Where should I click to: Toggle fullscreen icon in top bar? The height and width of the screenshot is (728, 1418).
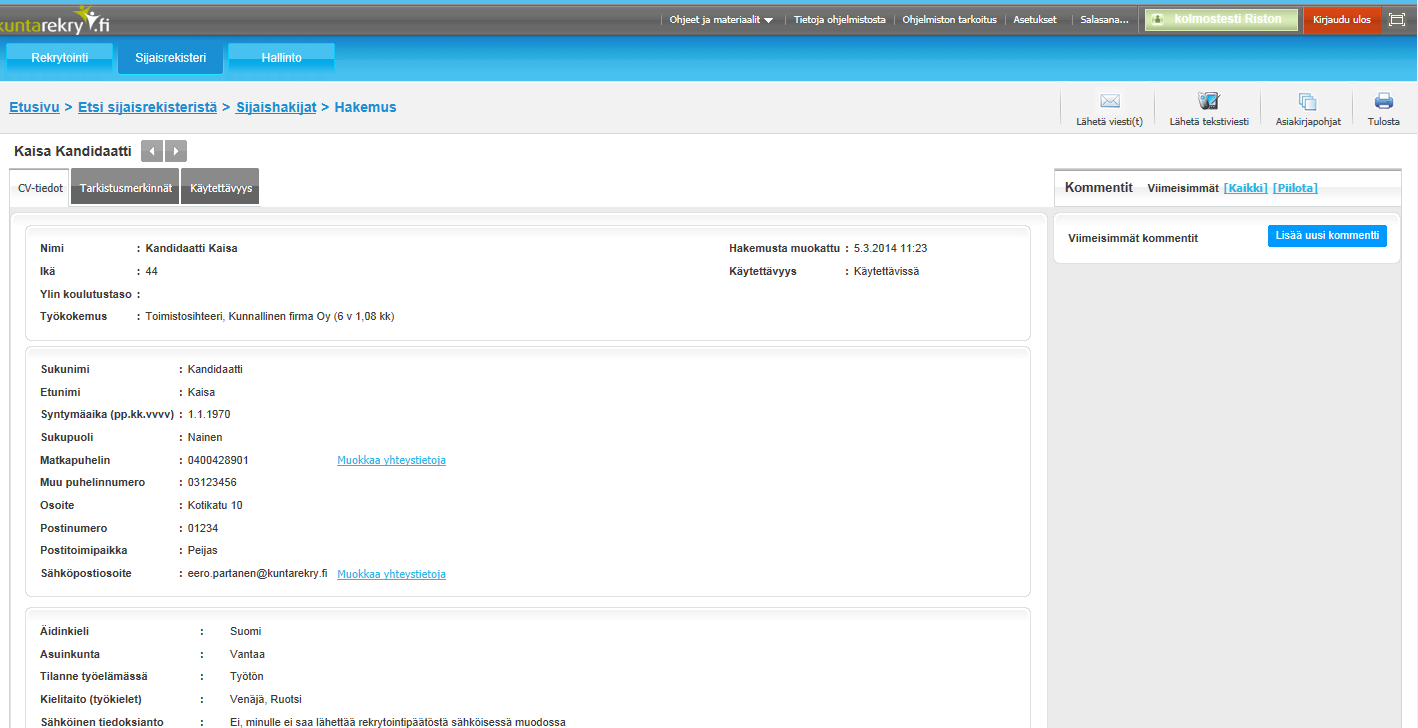tap(1397, 20)
